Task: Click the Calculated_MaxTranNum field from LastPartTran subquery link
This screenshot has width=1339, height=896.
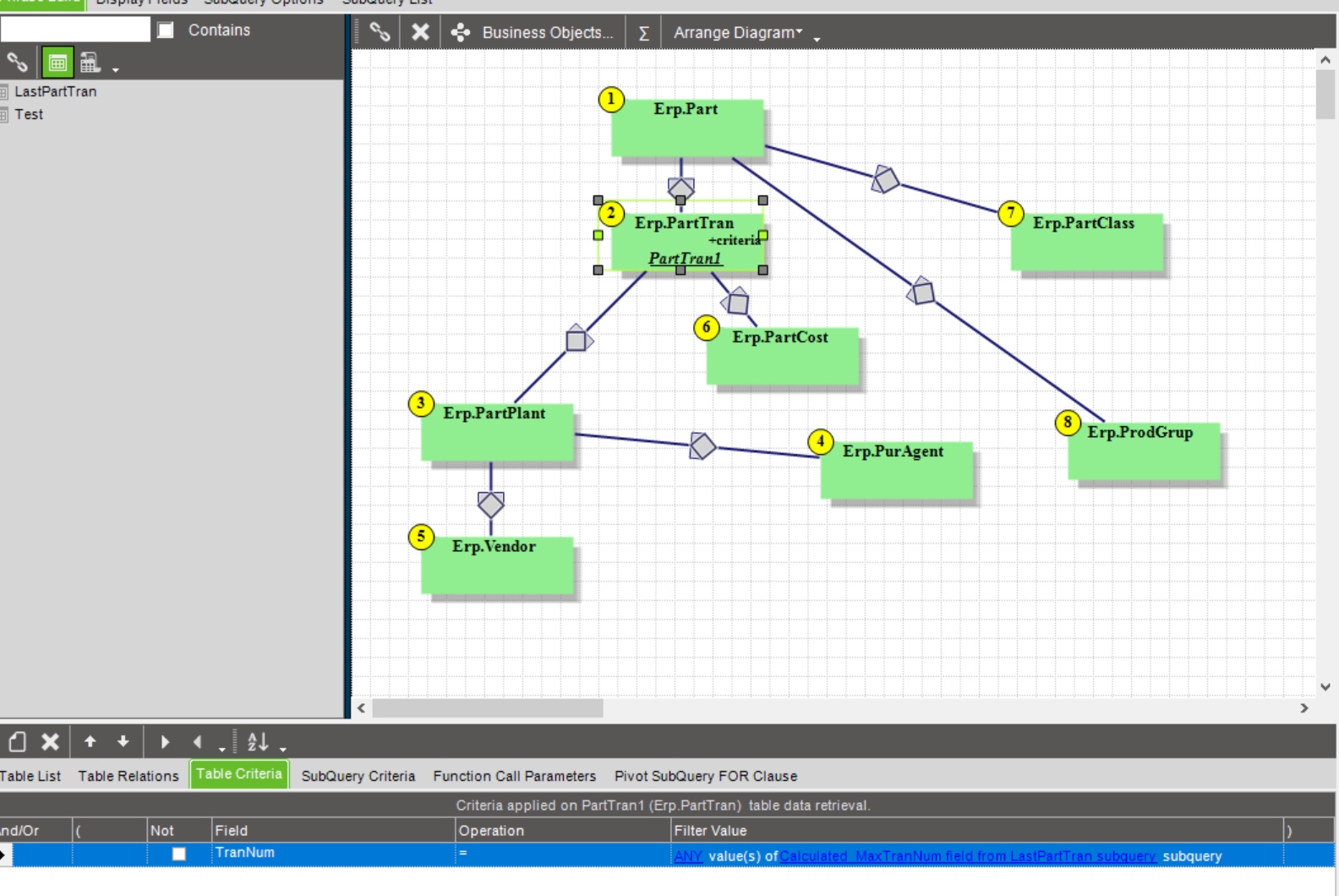Action: (968, 856)
